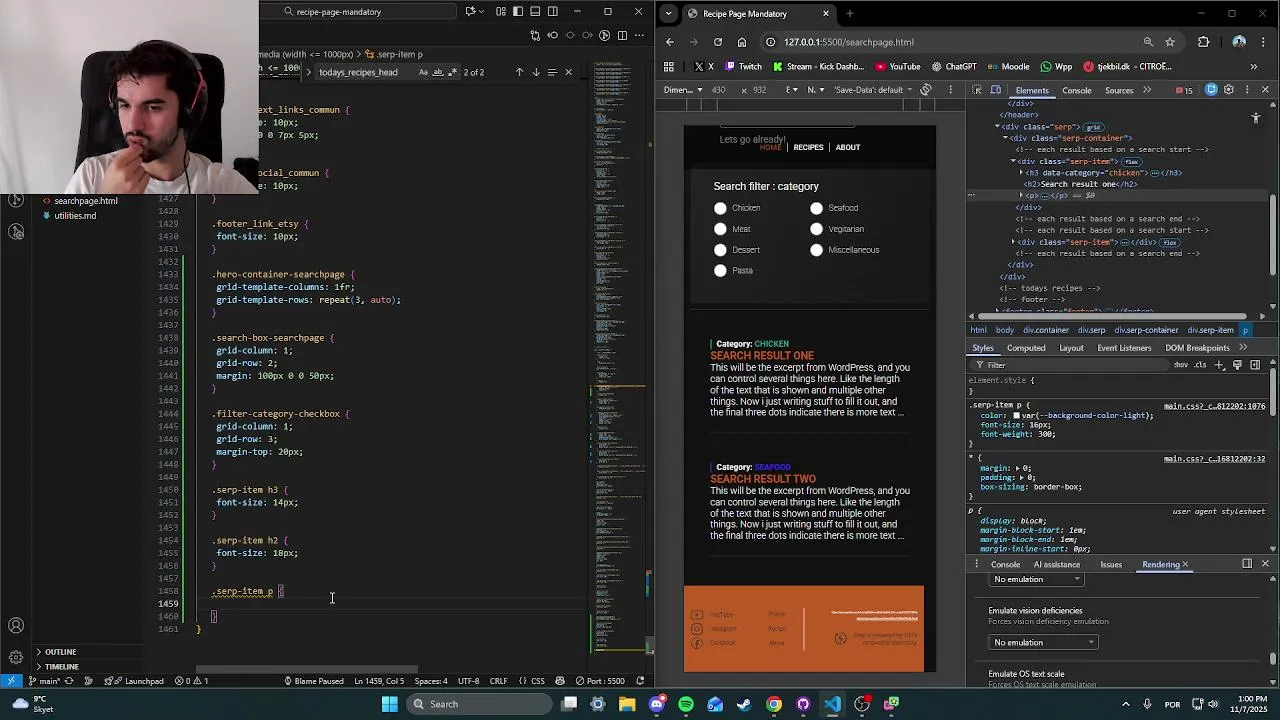The image size is (1280, 720).
Task: Open main.css link for .serp-item p
Action: [1214, 407]
